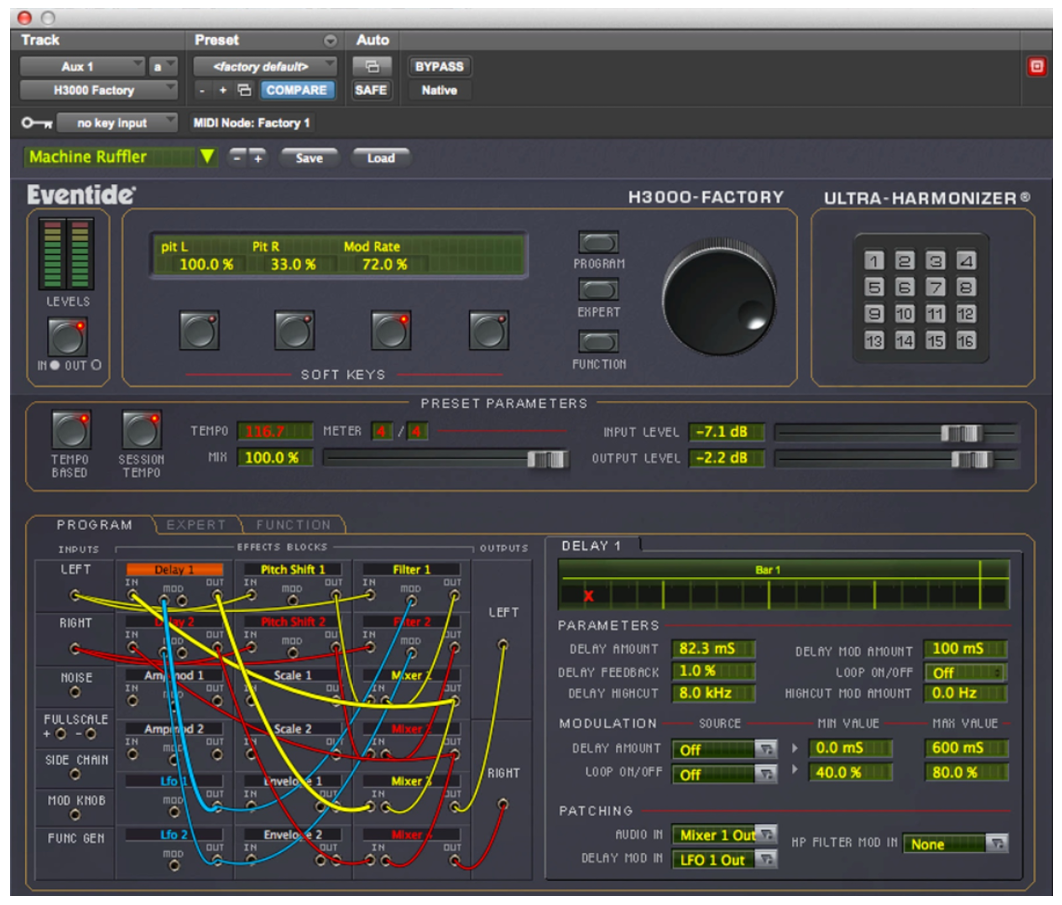Screen dimensions: 1062x905
Task: Click the key input icon next to no key input
Action: click(35, 123)
